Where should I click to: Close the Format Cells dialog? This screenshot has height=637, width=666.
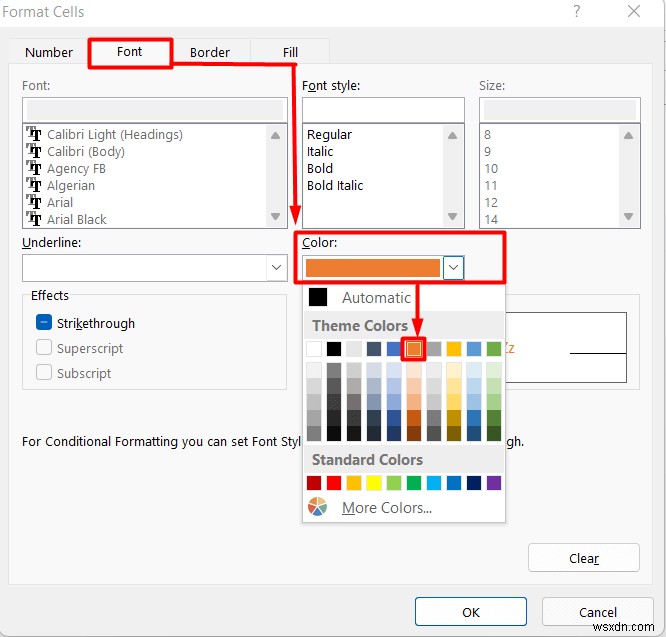634,11
